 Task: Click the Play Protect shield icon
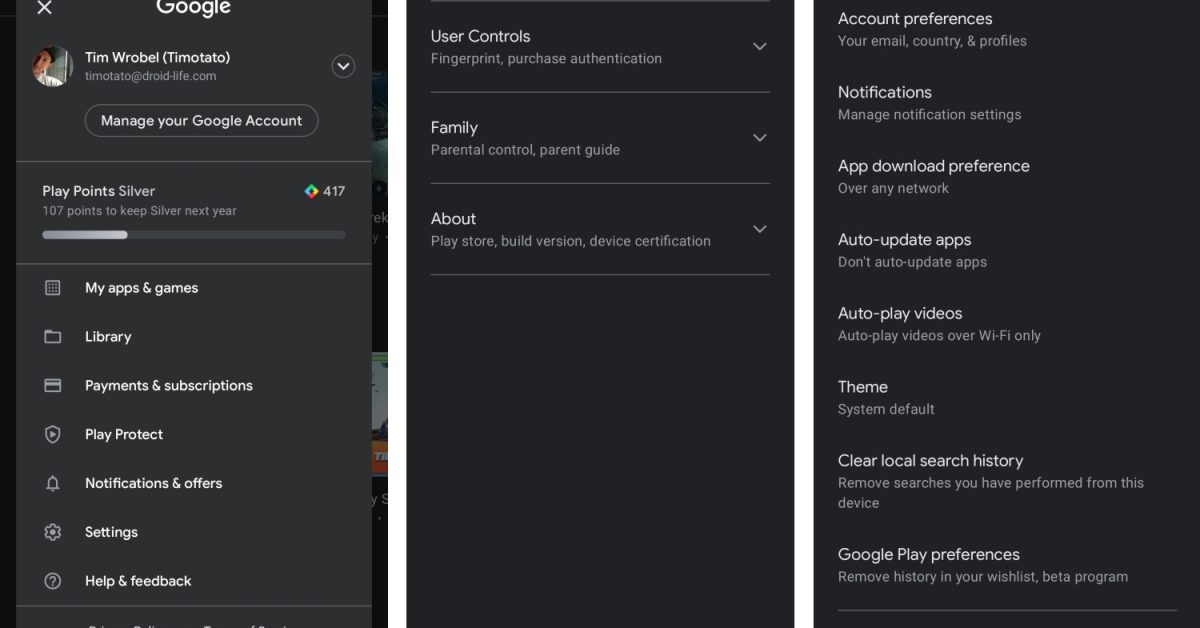click(x=53, y=434)
